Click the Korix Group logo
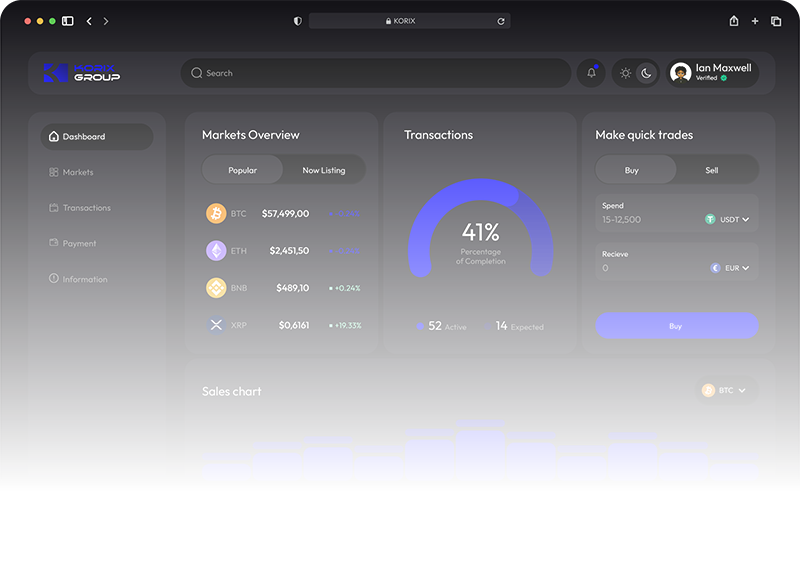This screenshot has height=573, width=800. (x=82, y=73)
